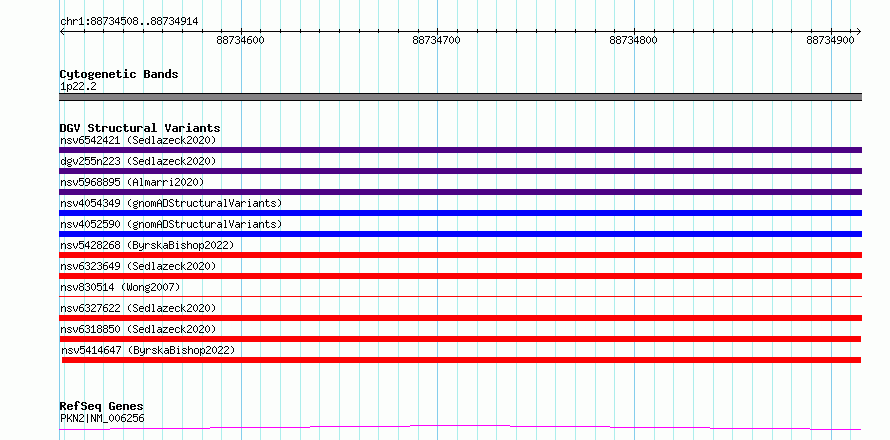Click the 88734800 ruler position label
Viewport: 890px width, 440px height.
coord(633,41)
